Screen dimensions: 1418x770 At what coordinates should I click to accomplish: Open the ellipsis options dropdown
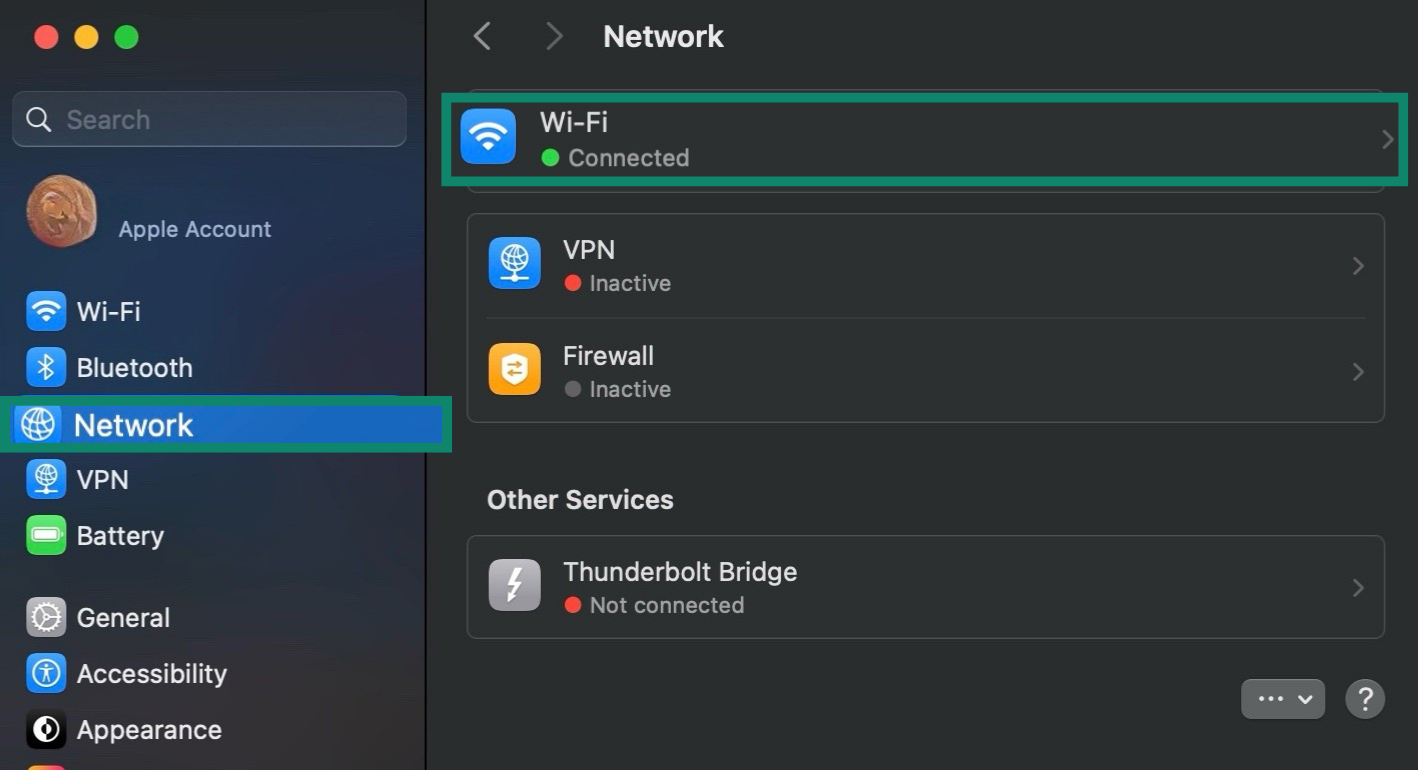(1283, 698)
